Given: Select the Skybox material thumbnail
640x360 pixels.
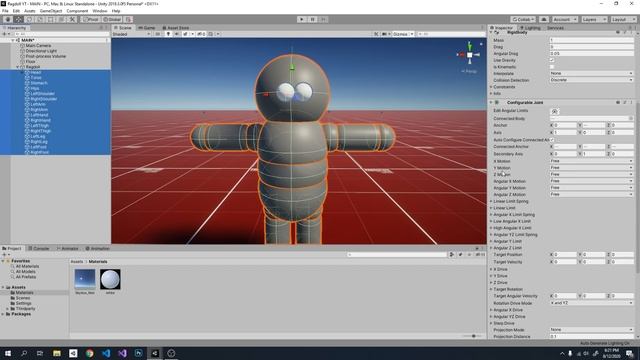Looking at the screenshot, I should [85, 280].
